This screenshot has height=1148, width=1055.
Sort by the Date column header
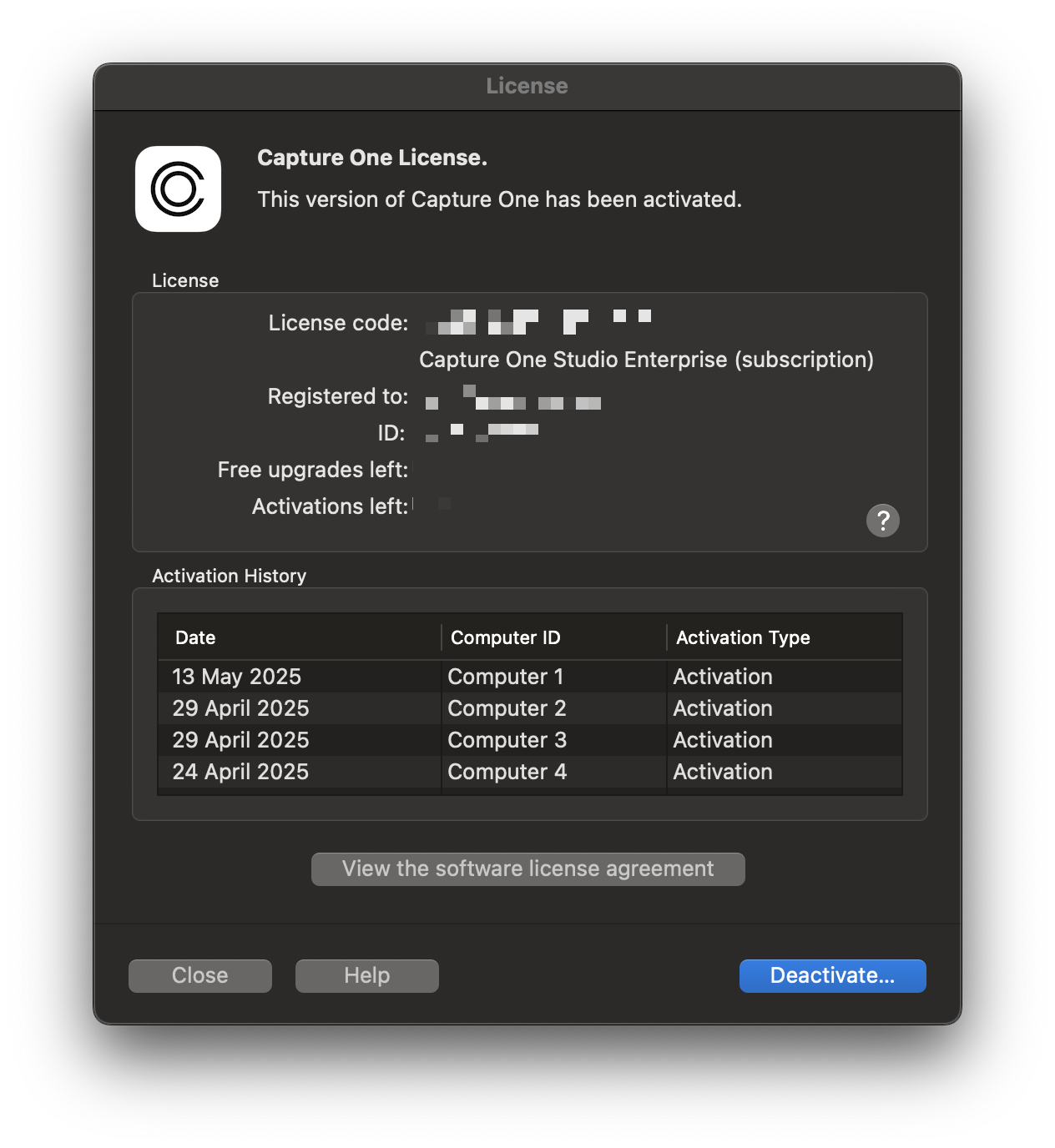(299, 637)
